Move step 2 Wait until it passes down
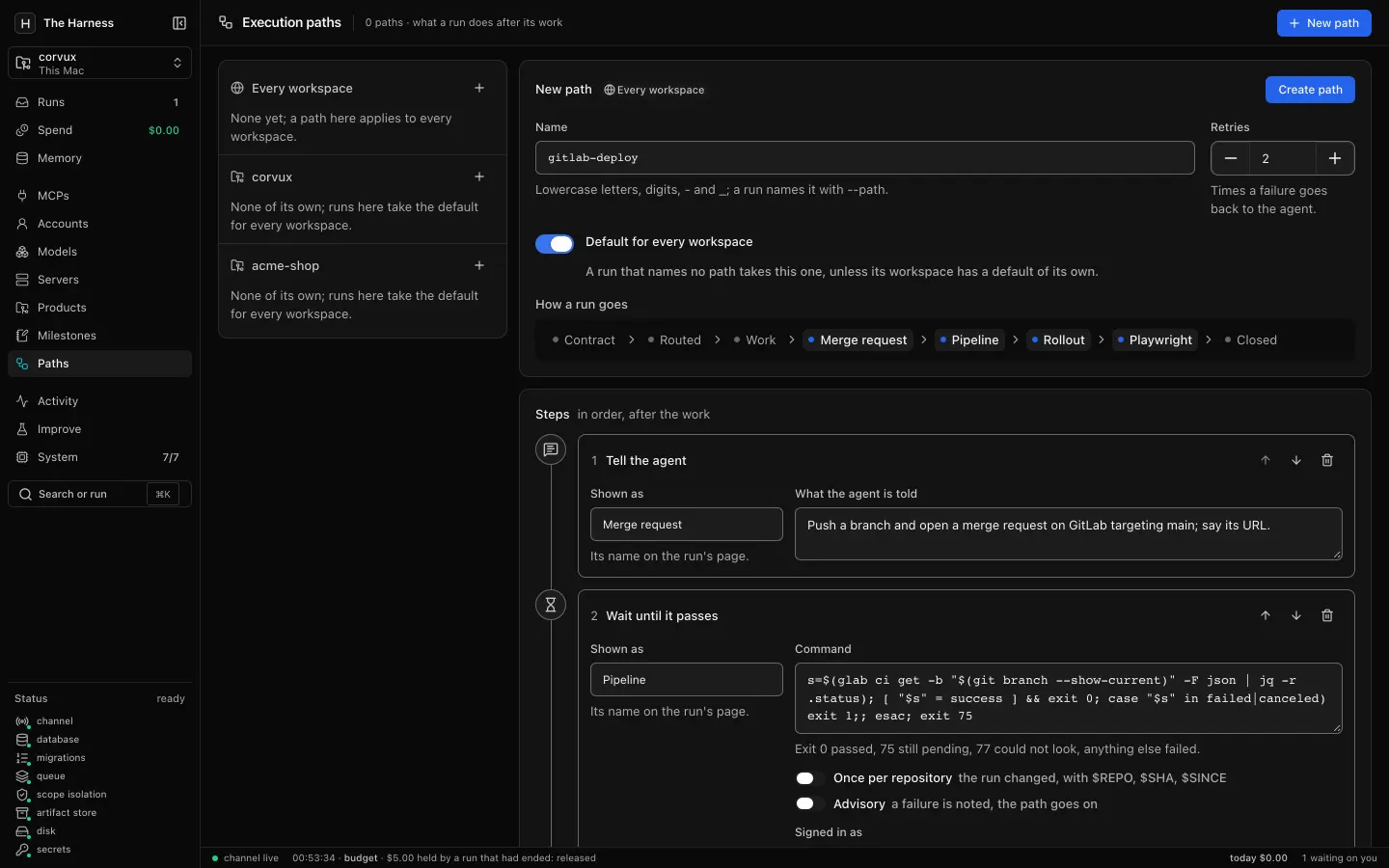1389x868 pixels. coord(1296,615)
